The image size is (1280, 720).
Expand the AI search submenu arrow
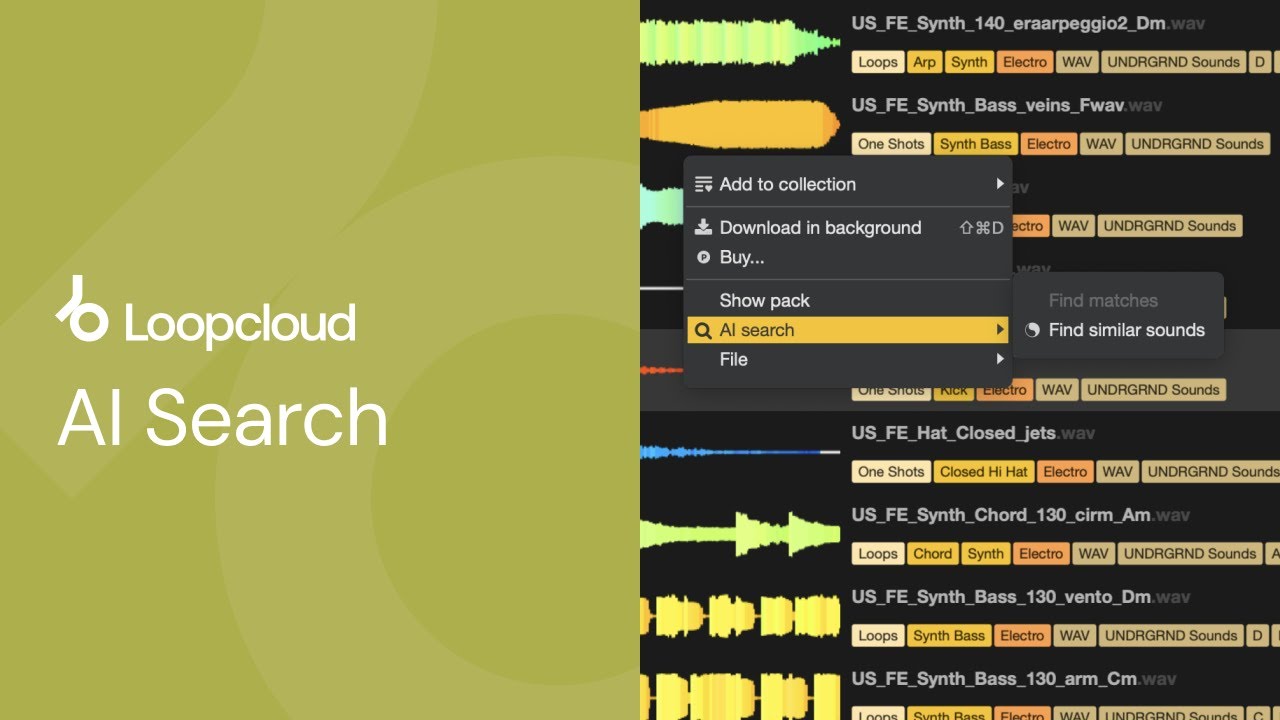(x=999, y=330)
